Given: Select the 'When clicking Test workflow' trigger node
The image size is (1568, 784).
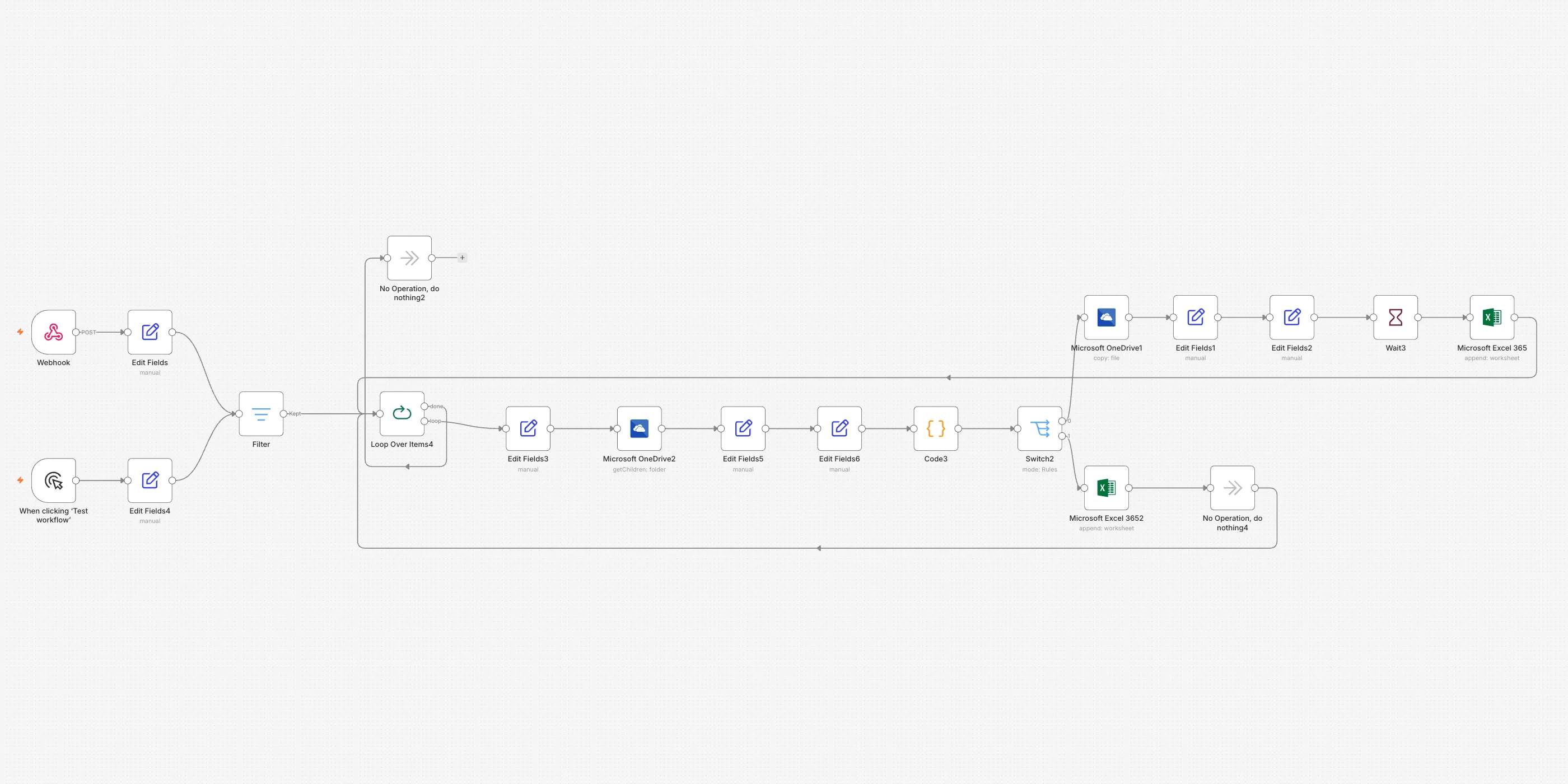Looking at the screenshot, I should pos(54,480).
